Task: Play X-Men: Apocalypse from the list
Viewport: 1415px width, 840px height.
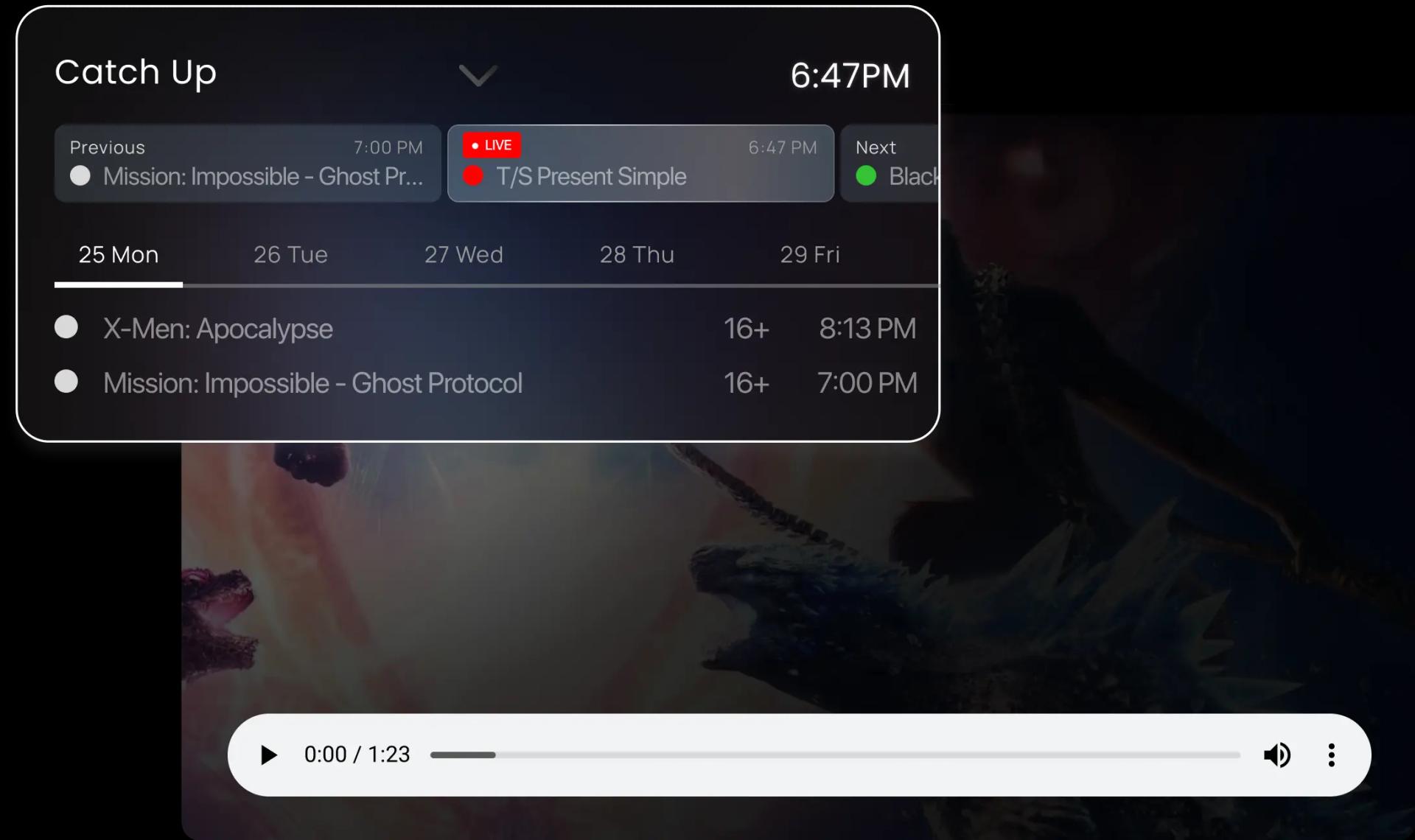Action: coord(486,329)
